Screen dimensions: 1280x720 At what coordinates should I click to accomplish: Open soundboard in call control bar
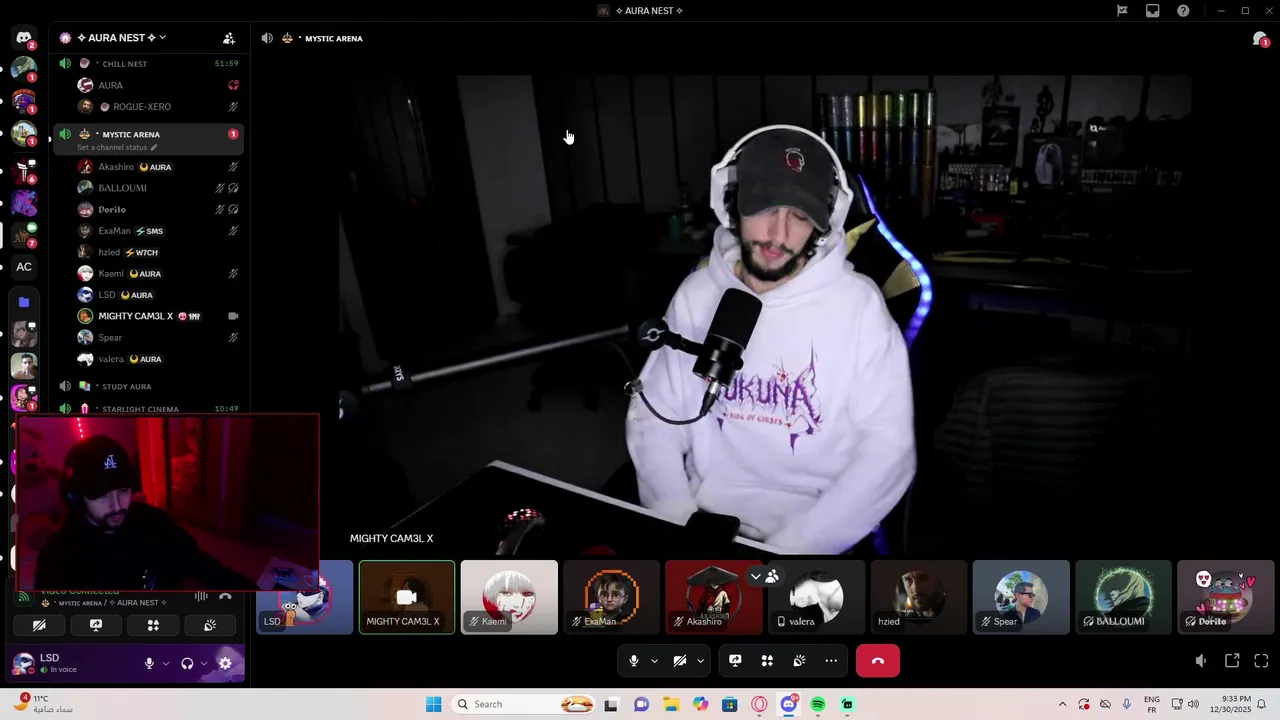tap(799, 661)
